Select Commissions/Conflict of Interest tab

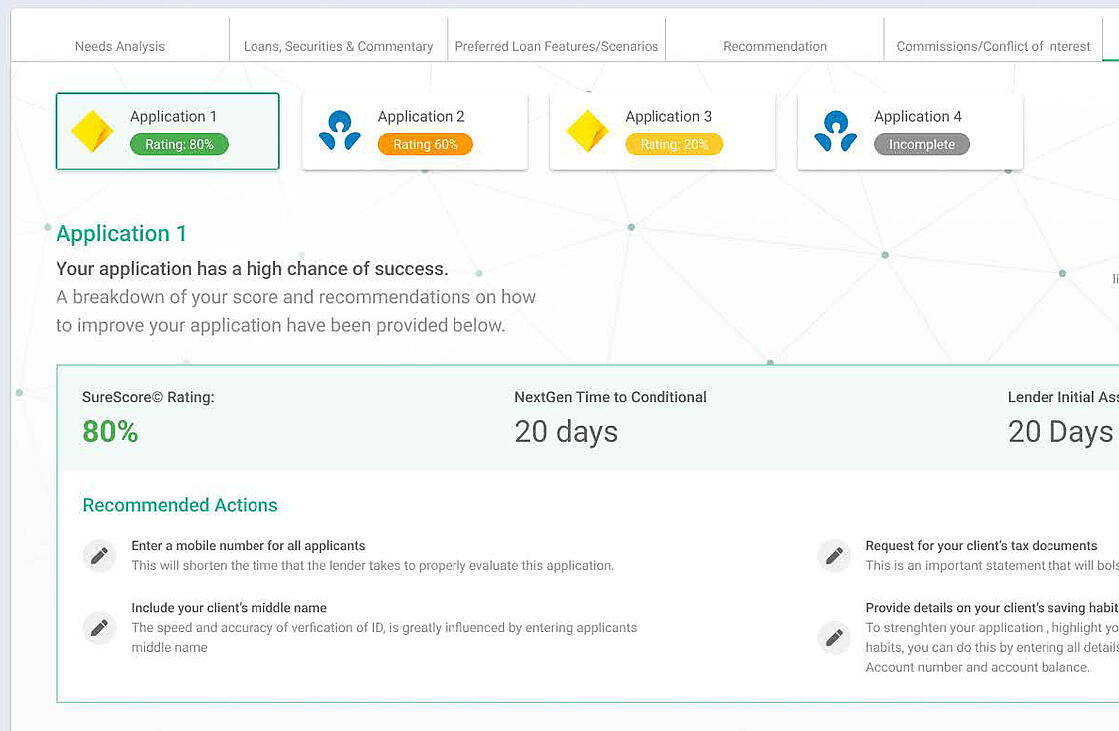(x=993, y=46)
